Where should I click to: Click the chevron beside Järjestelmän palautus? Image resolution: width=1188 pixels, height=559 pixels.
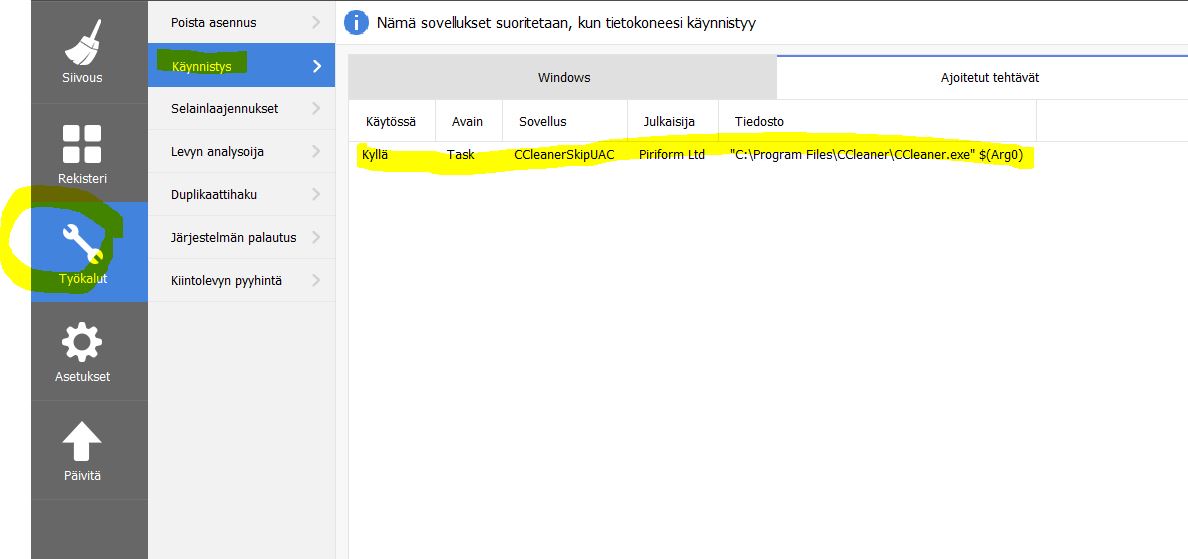pyautogui.click(x=316, y=237)
